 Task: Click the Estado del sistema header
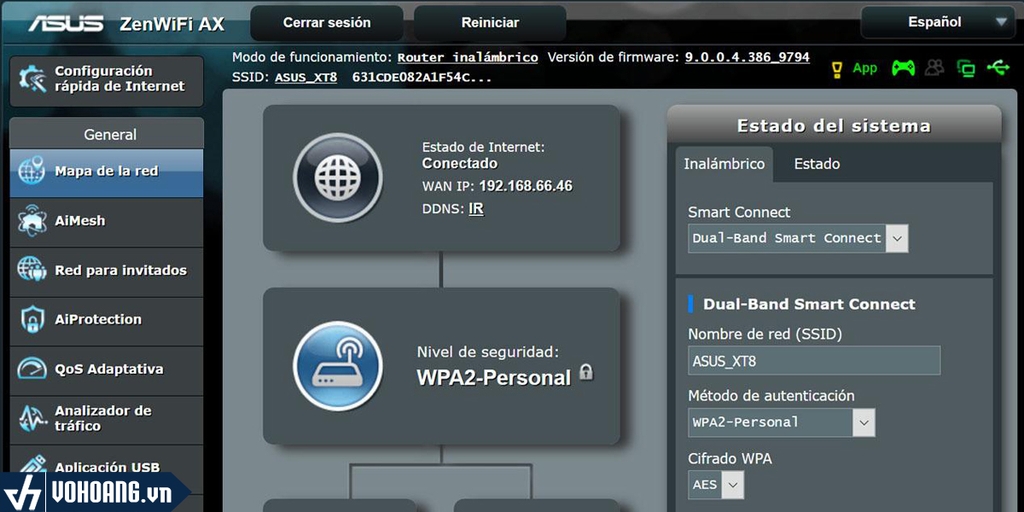point(834,126)
